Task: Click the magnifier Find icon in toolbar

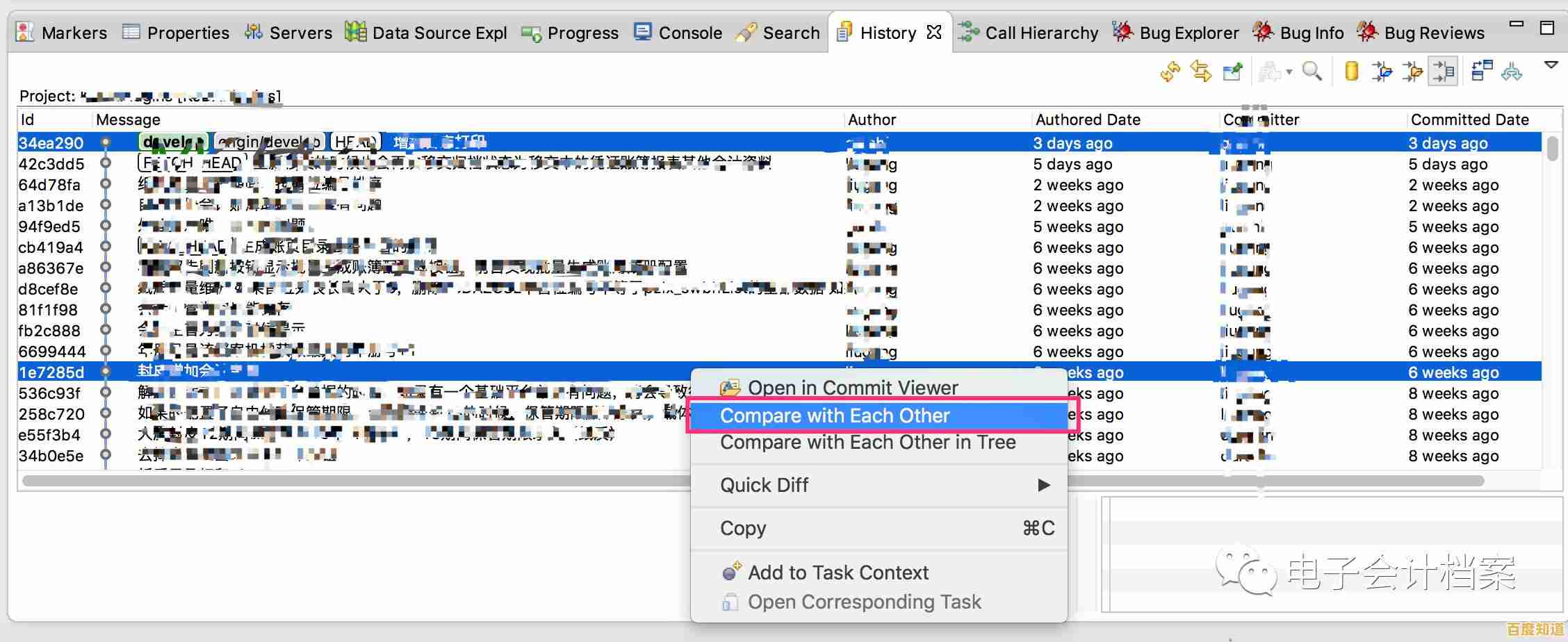Action: (1312, 72)
